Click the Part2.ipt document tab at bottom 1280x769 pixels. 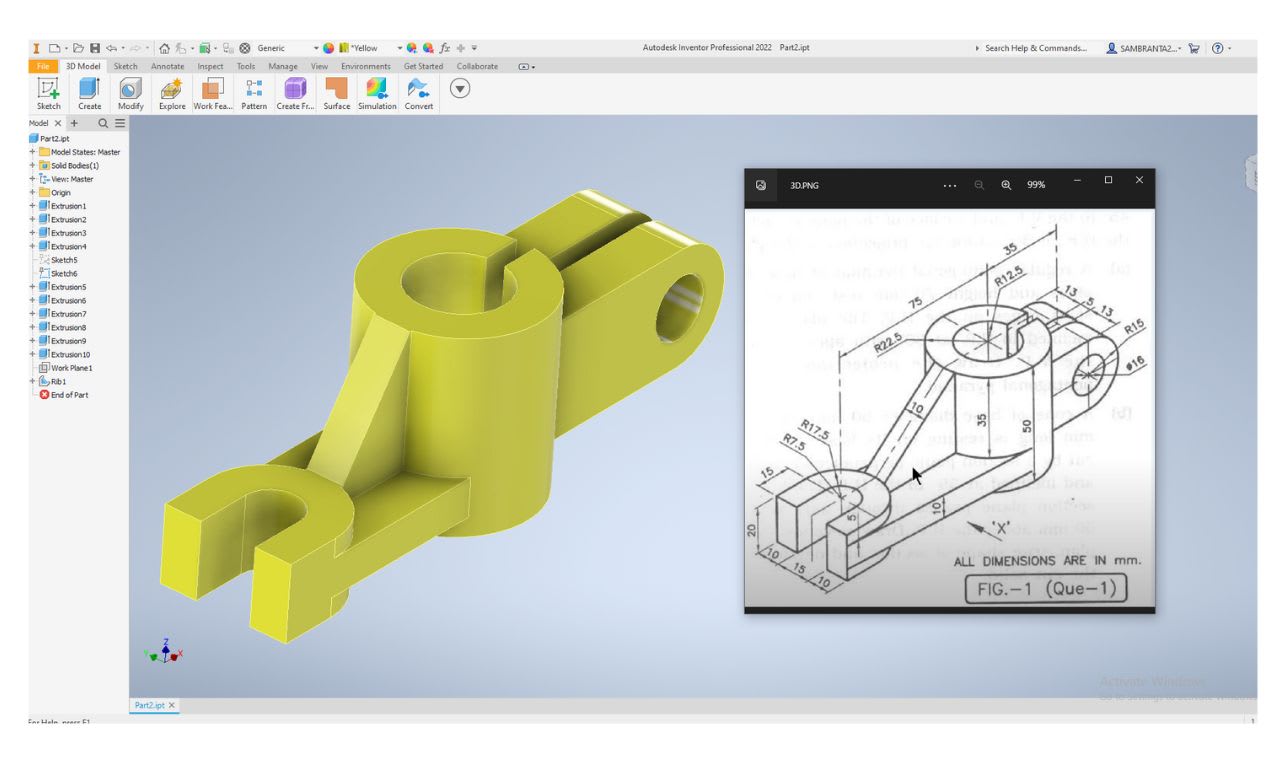152,705
